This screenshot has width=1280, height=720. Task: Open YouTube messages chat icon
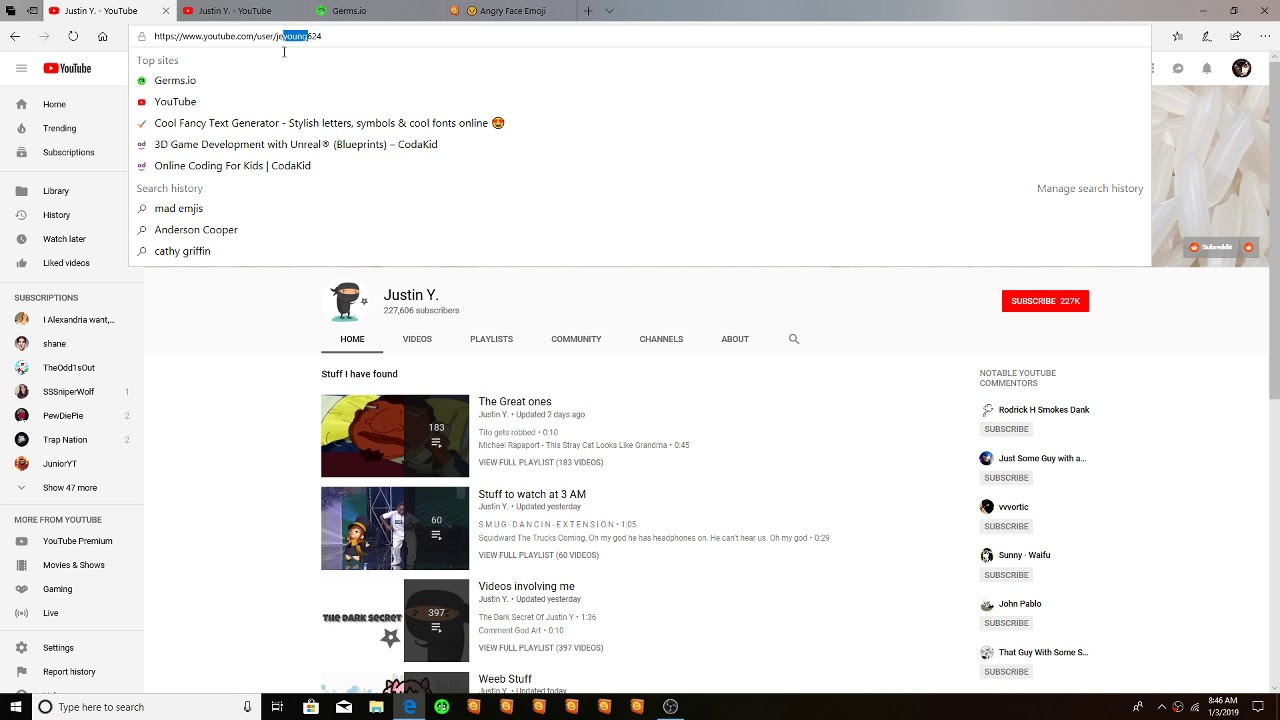[1178, 68]
